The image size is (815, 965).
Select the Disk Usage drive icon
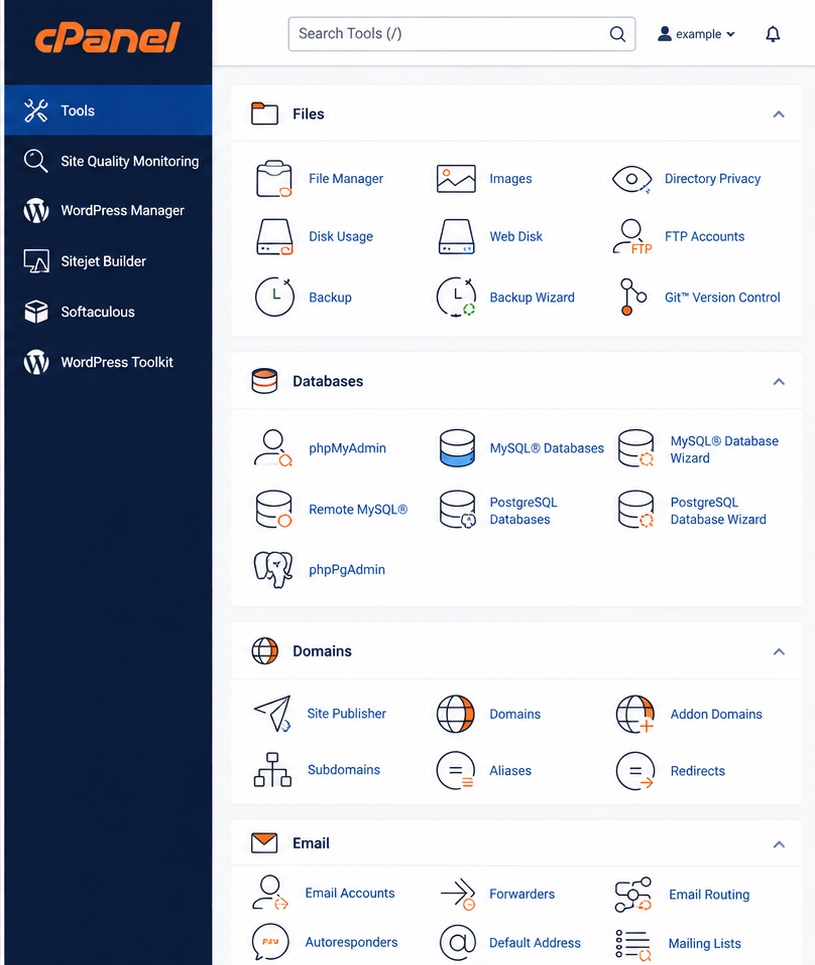(274, 236)
